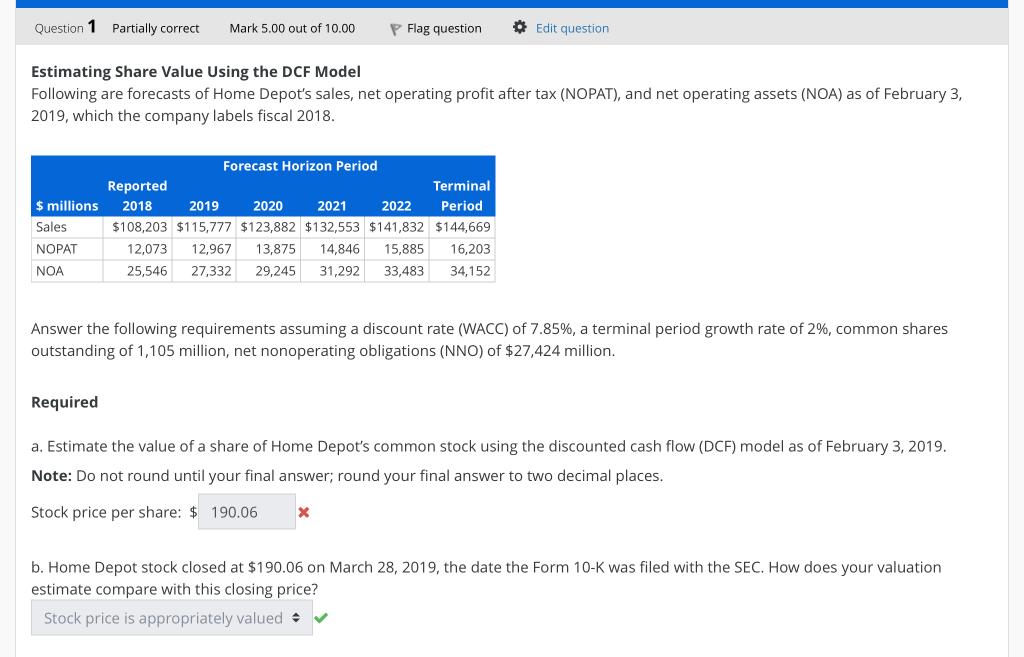Click the Required heading
The image size is (1024, 657).
(x=65, y=402)
